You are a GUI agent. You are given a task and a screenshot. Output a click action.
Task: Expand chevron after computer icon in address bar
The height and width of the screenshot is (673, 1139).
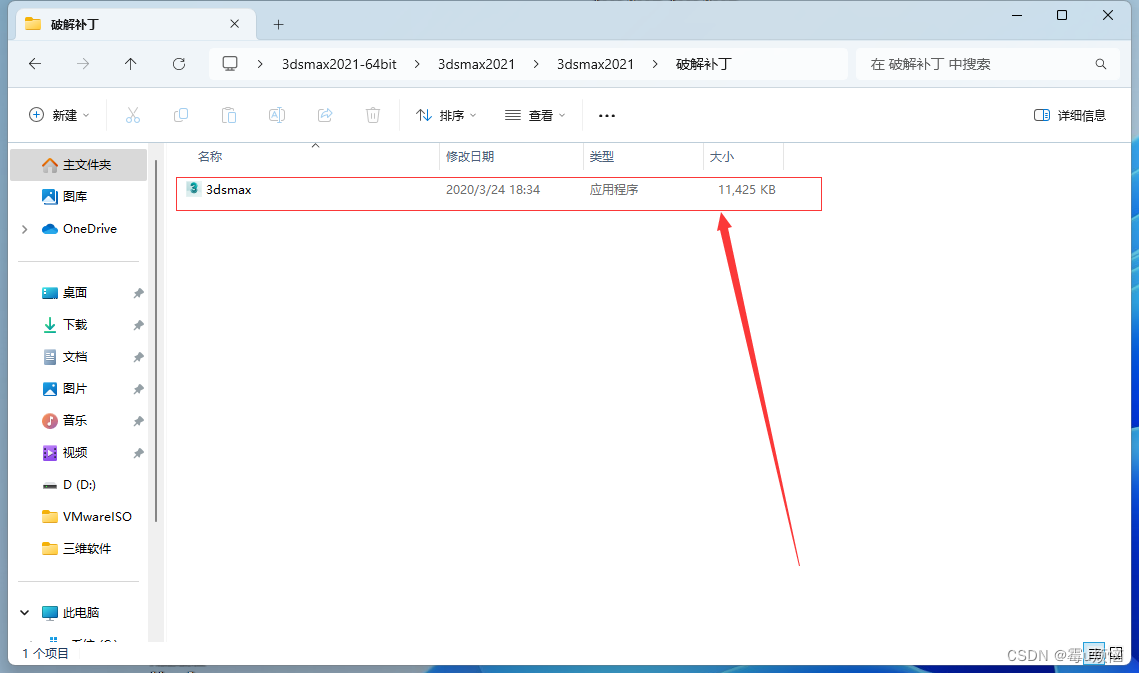pos(260,64)
